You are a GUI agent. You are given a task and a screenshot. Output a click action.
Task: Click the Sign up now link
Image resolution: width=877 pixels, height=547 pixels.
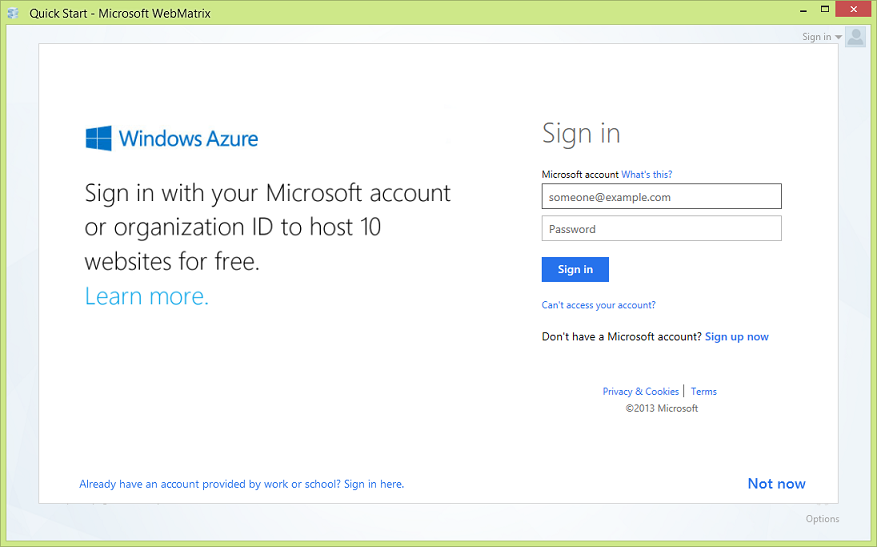pyautogui.click(x=737, y=337)
